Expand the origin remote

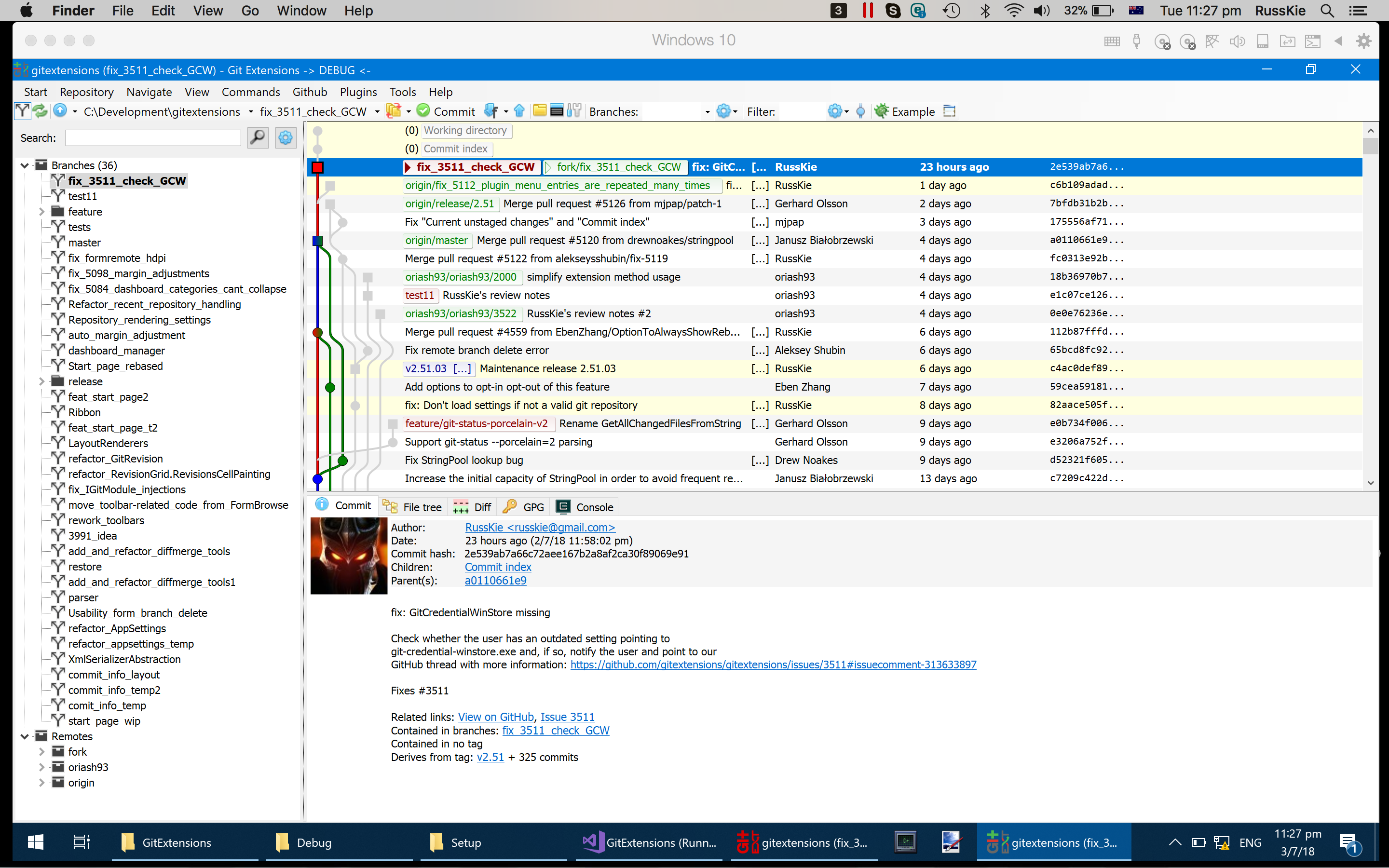[x=41, y=782]
